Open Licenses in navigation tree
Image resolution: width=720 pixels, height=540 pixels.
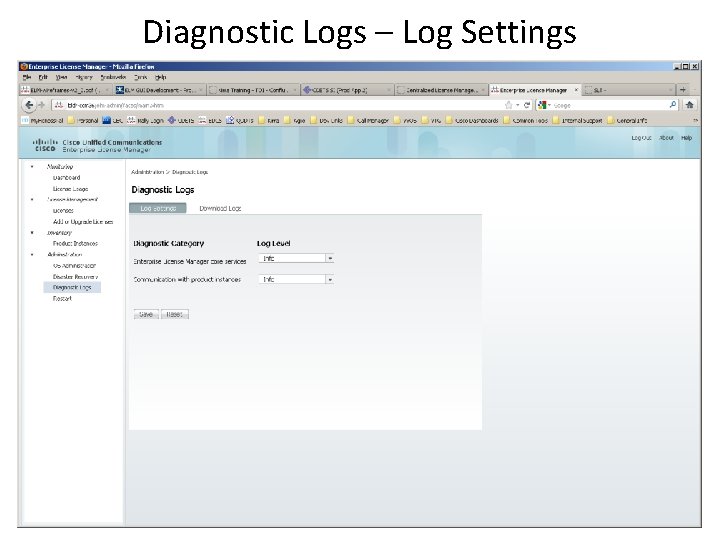(63, 211)
